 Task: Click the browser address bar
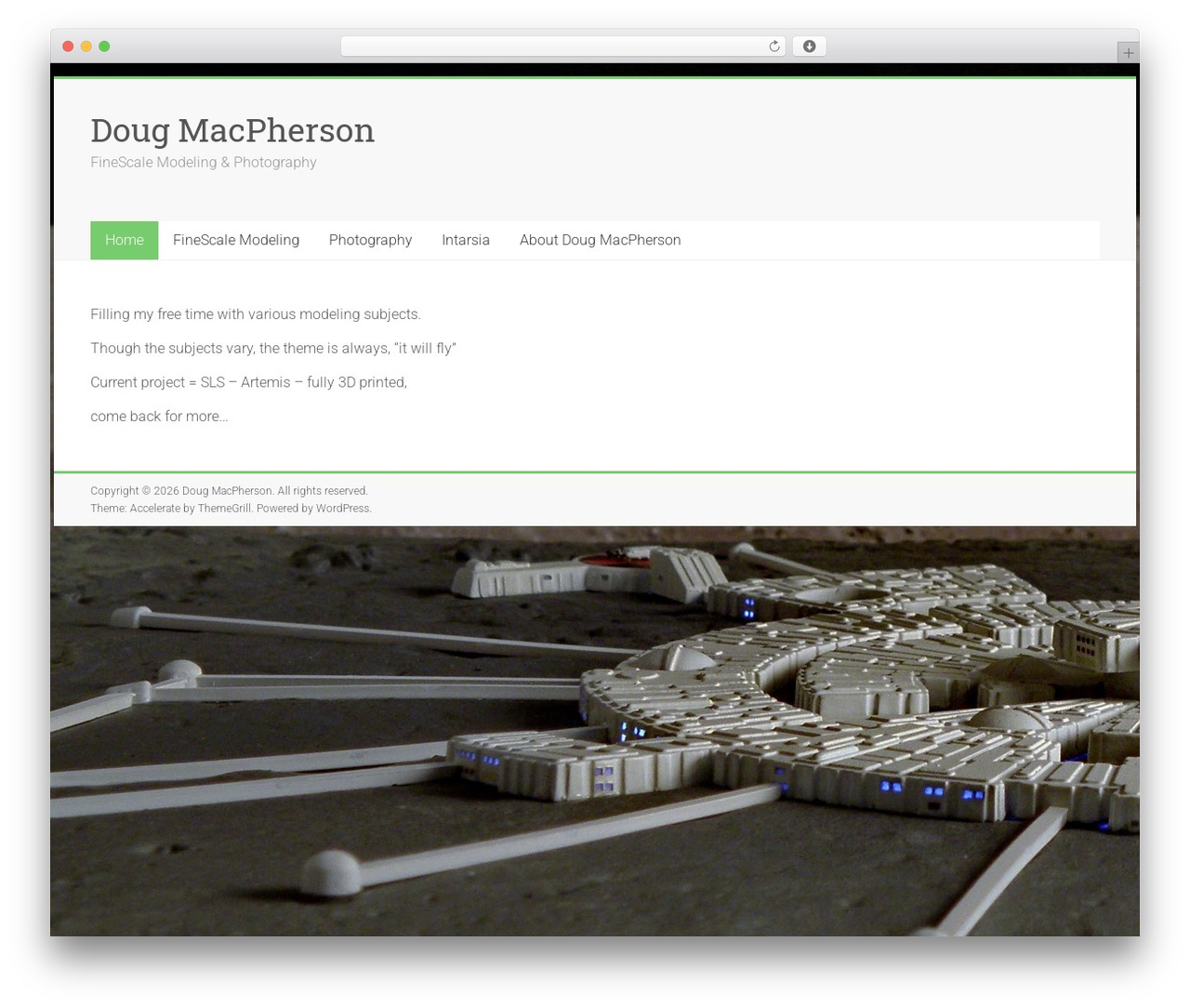(x=562, y=46)
